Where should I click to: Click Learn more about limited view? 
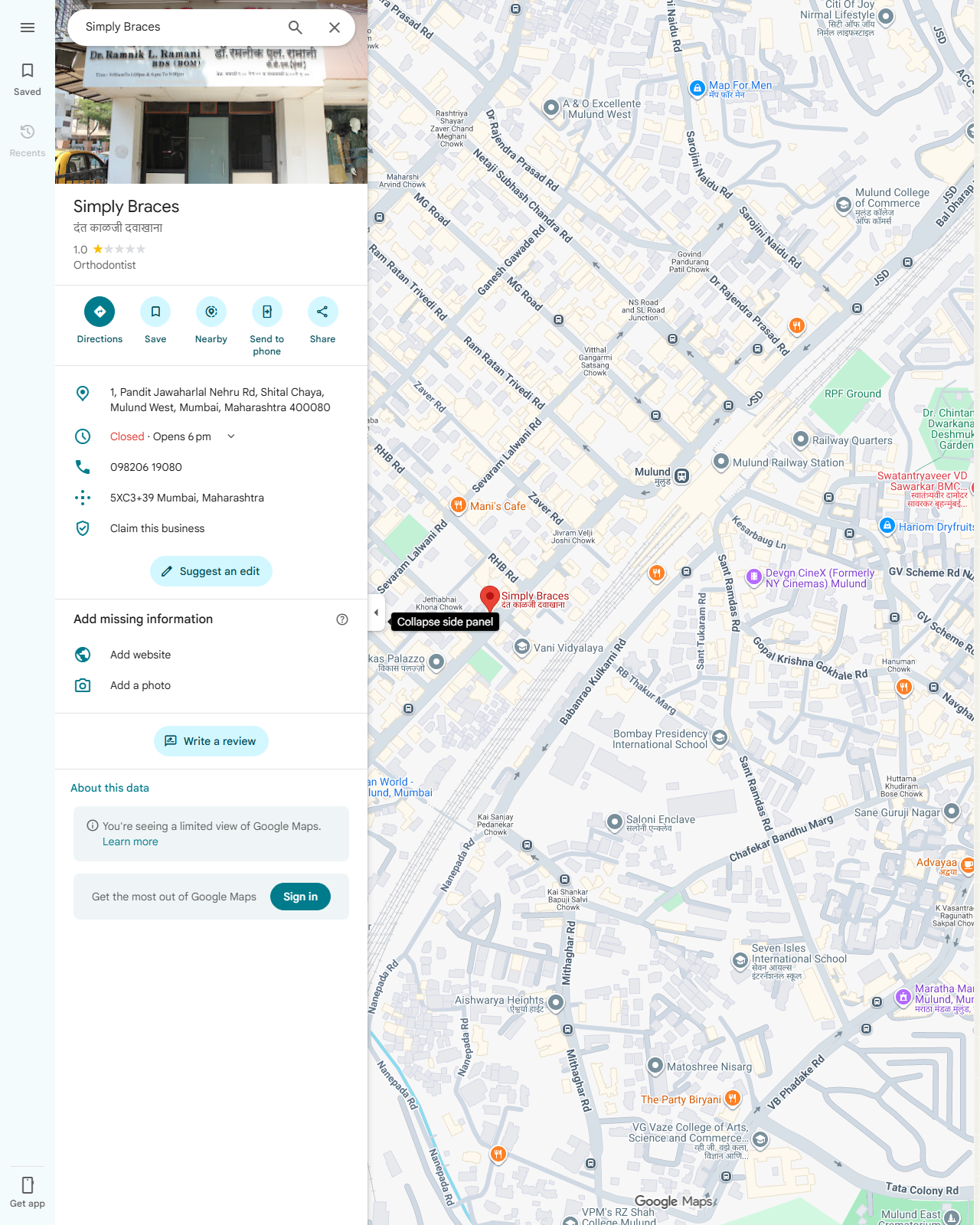coord(130,841)
